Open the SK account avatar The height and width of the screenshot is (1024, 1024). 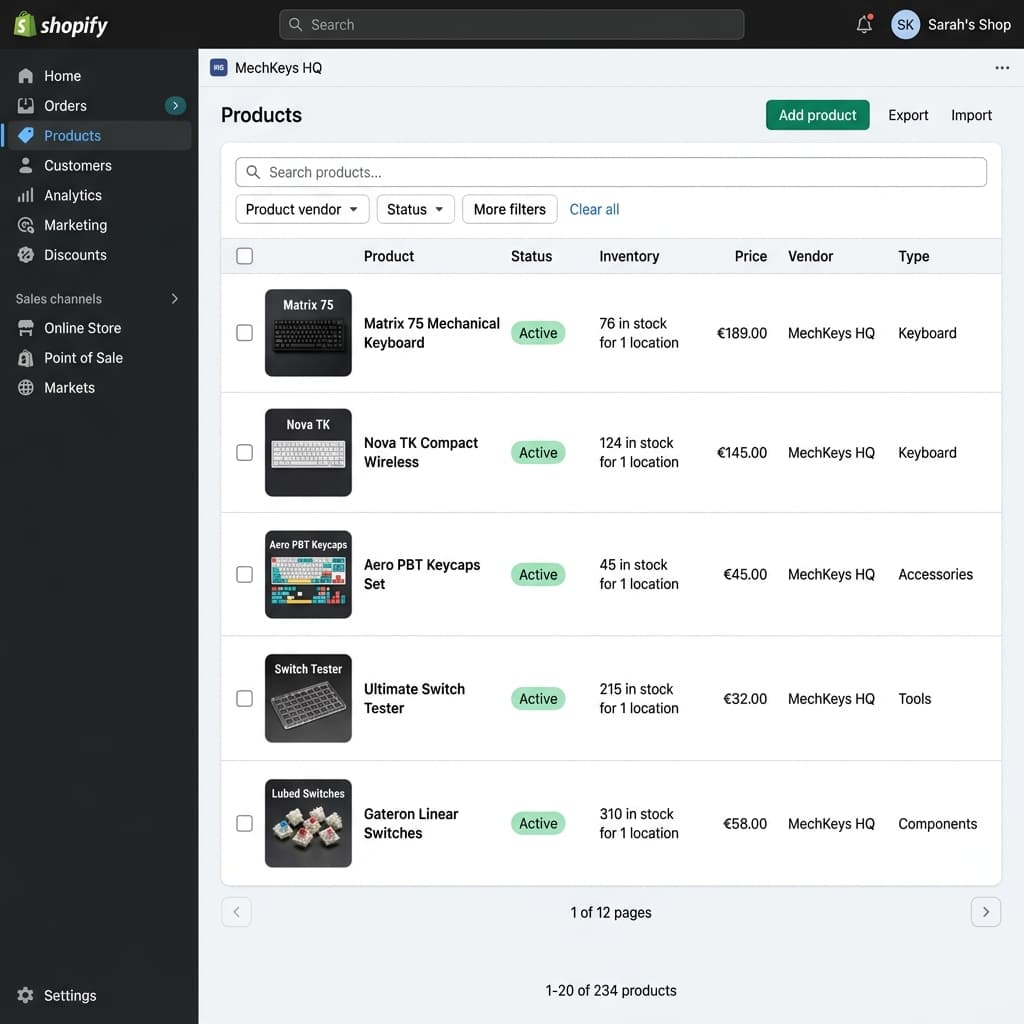[905, 25]
